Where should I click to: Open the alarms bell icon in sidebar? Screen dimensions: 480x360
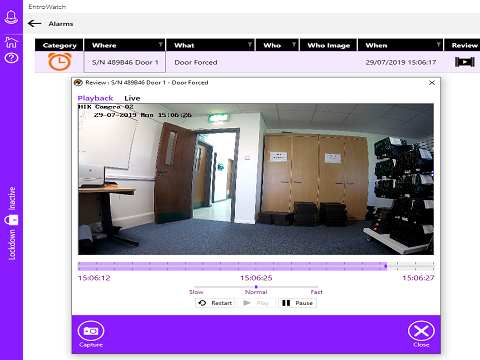point(11,17)
